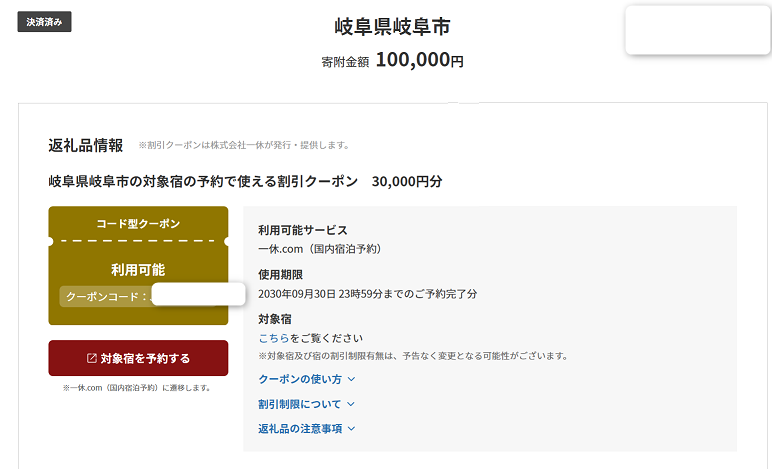Viewport: 772px width, 469px height.
Task: Click the chevron beside 返礼品の注意事項
Action: [351, 429]
